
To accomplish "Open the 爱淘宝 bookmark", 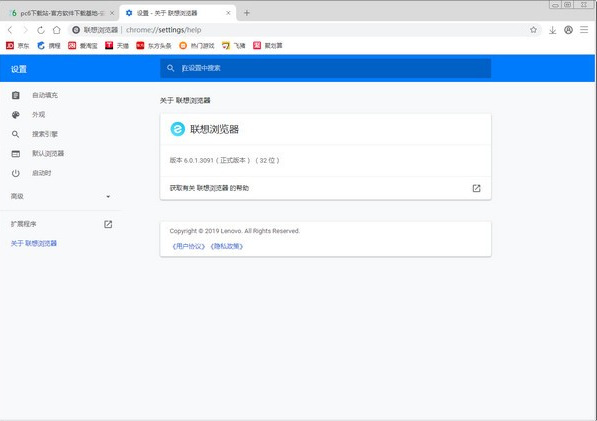I will click(83, 46).
